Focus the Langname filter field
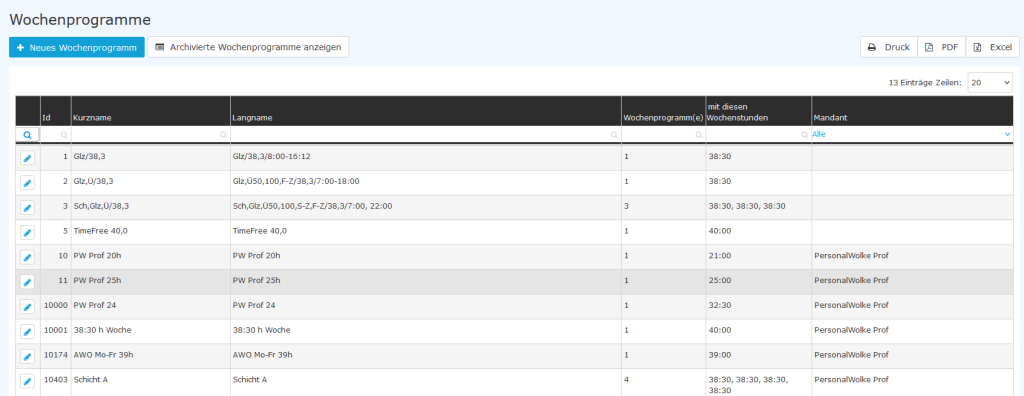The height and width of the screenshot is (396, 1024). pyautogui.click(x=426, y=134)
